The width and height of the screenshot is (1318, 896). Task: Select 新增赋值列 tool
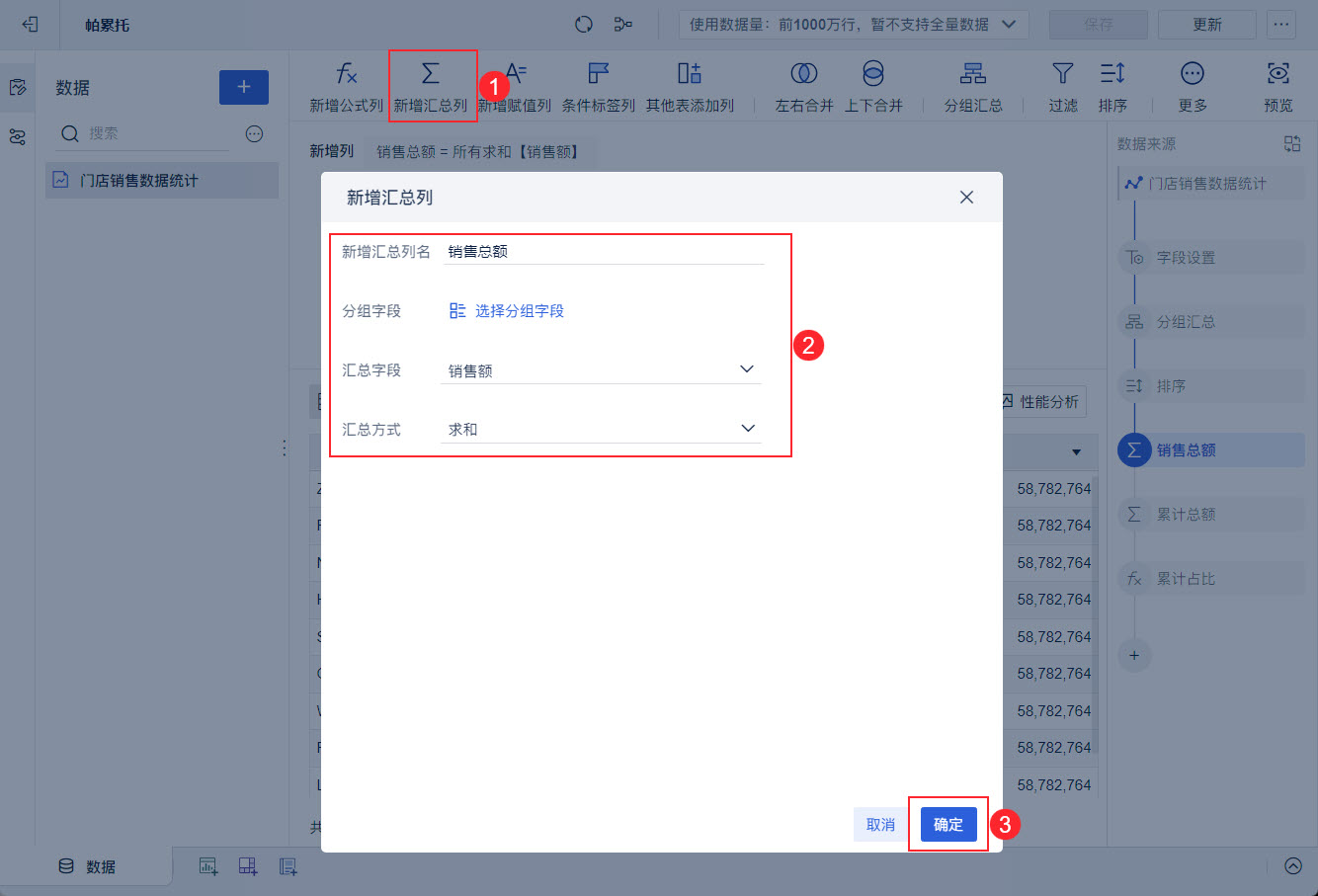pyautogui.click(x=516, y=87)
